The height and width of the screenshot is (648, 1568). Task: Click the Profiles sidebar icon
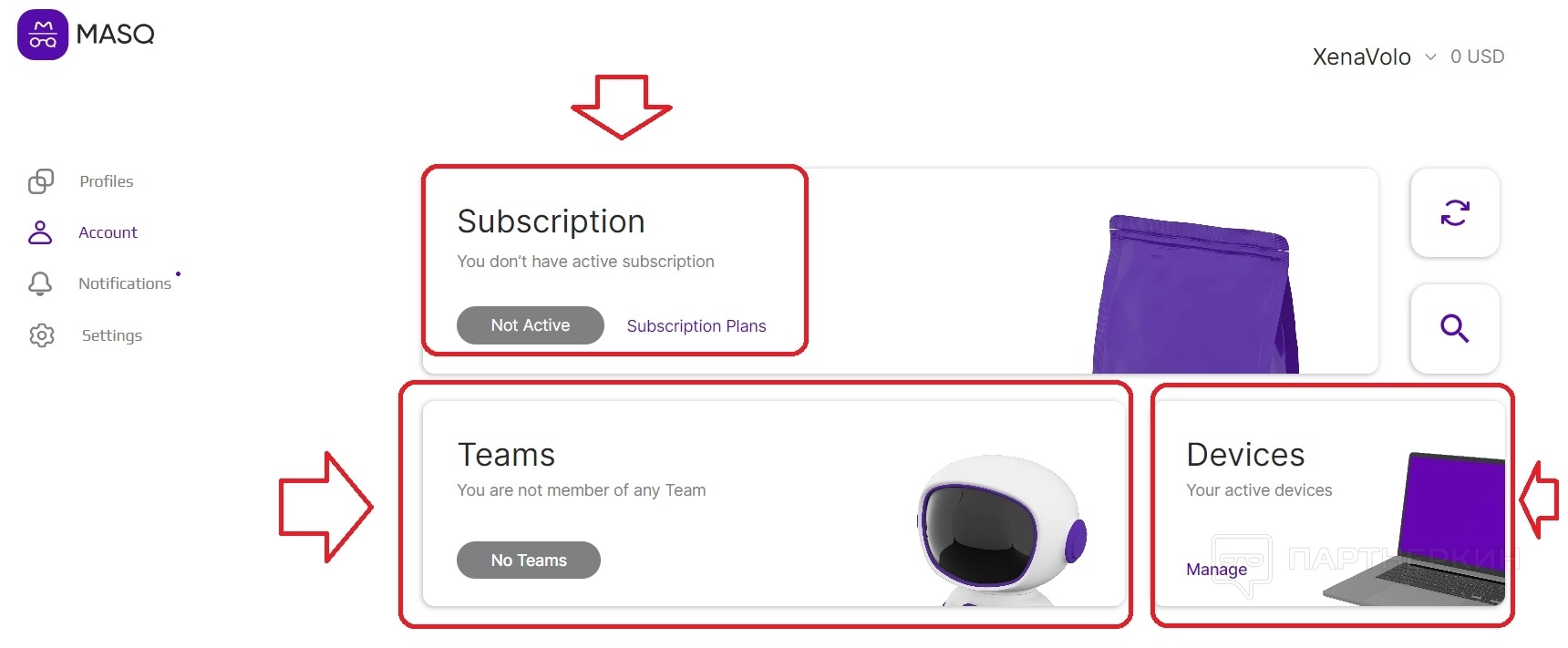(41, 181)
